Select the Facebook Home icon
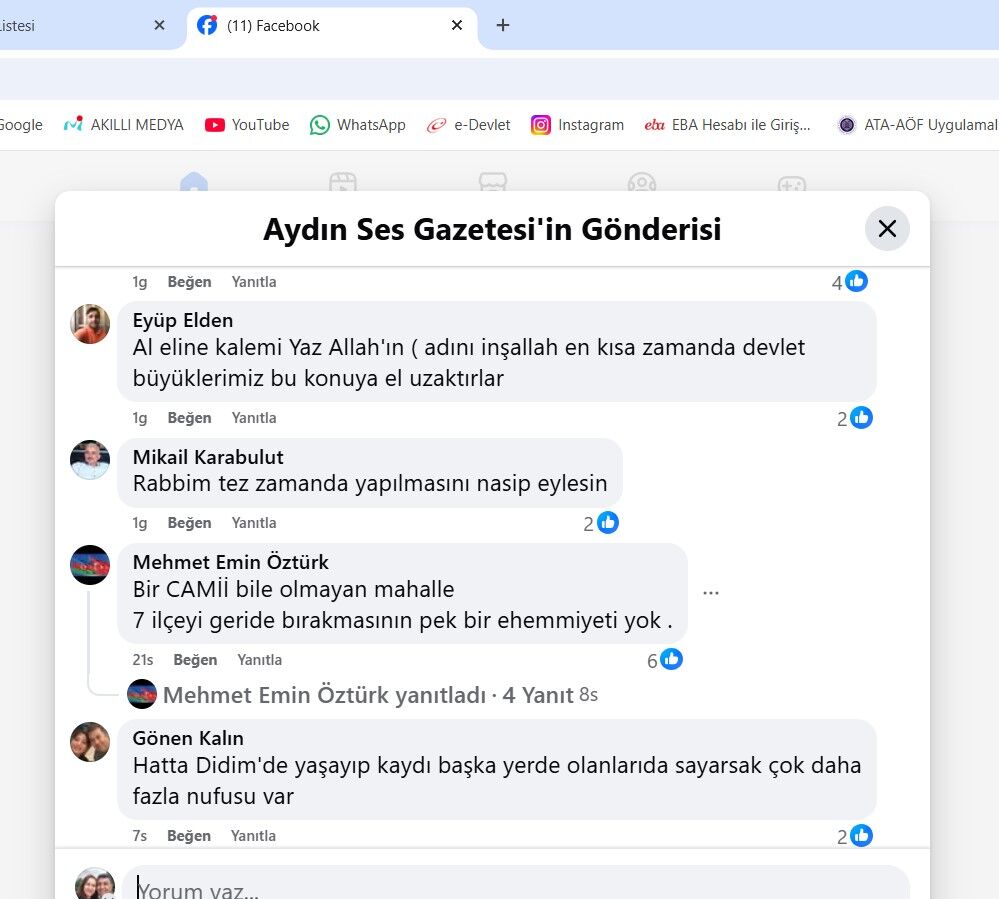This screenshot has height=899, width=999. click(x=193, y=183)
